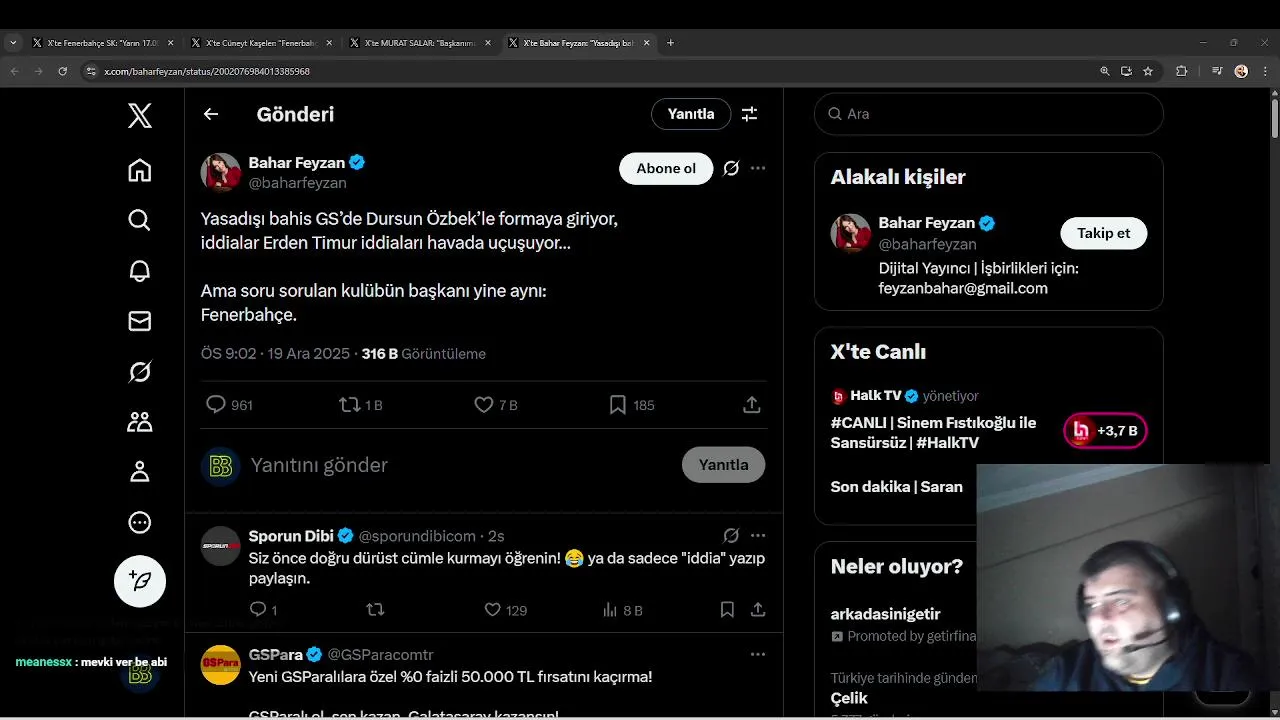
Task: Open Bahar Feyzan in Alakalı kişiler
Action: (927, 223)
